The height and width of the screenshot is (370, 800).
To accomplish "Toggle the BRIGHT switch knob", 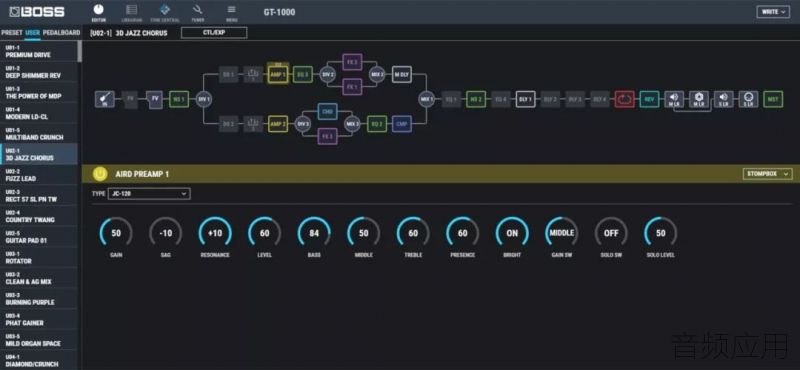I will [512, 233].
